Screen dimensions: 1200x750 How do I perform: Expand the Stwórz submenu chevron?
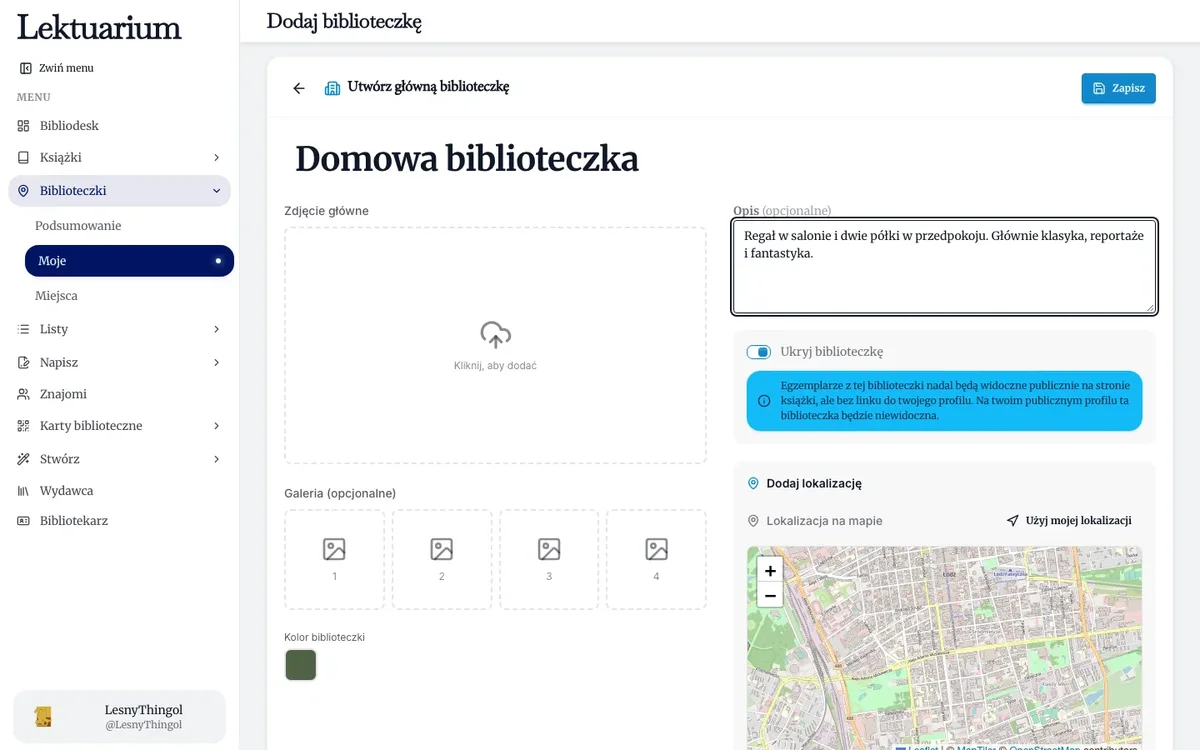pyautogui.click(x=216, y=459)
